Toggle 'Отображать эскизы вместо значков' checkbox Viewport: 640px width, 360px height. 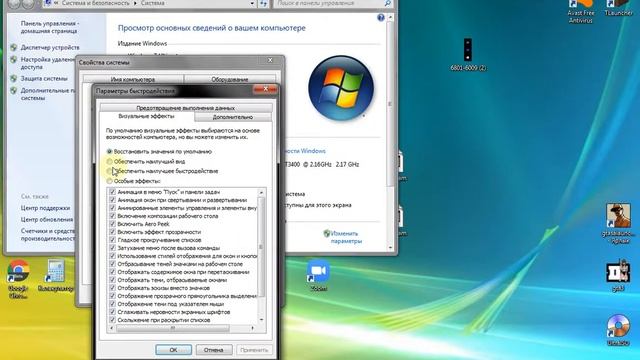pos(113,288)
